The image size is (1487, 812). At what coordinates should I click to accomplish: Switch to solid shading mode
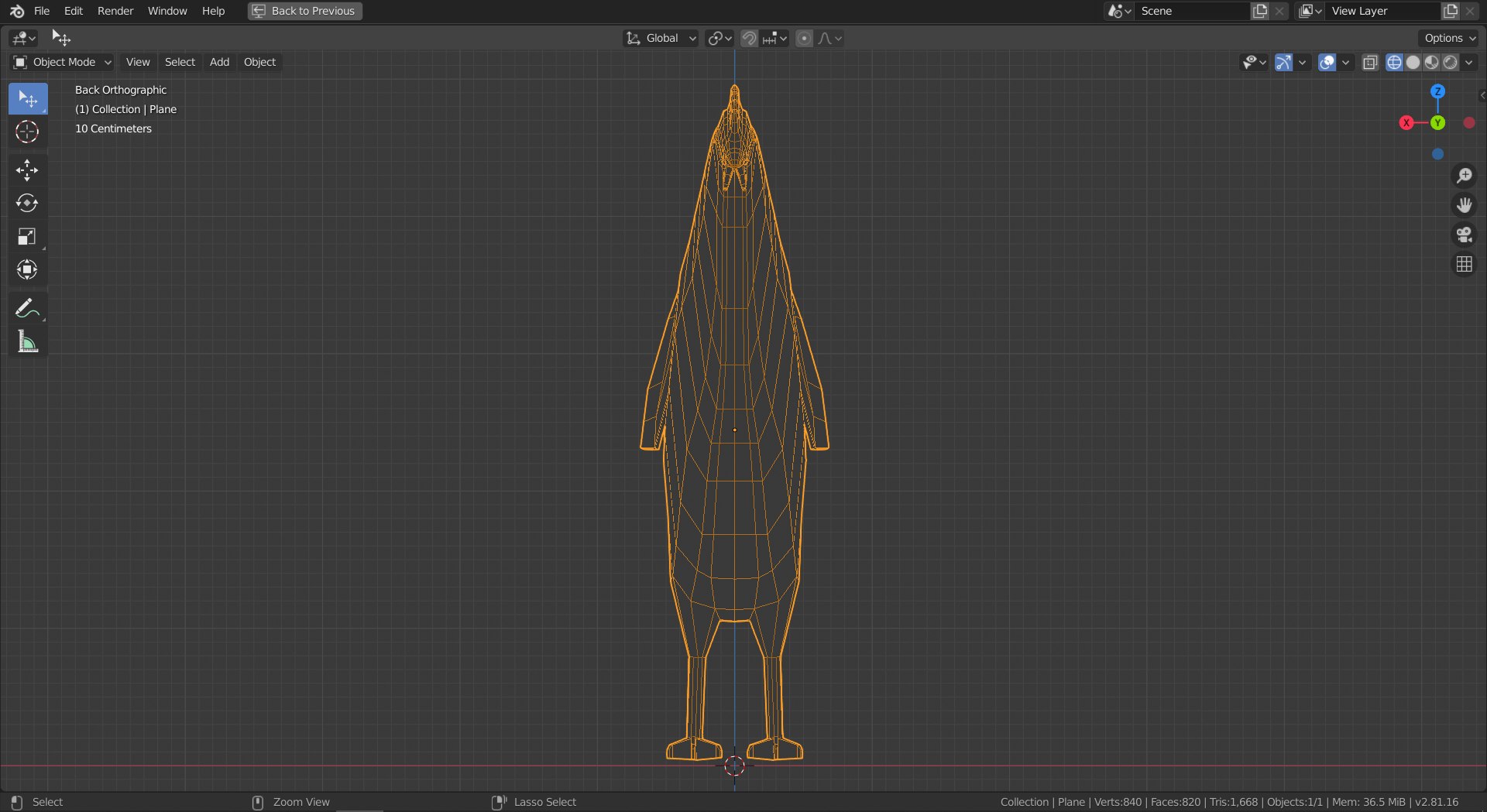click(x=1413, y=63)
